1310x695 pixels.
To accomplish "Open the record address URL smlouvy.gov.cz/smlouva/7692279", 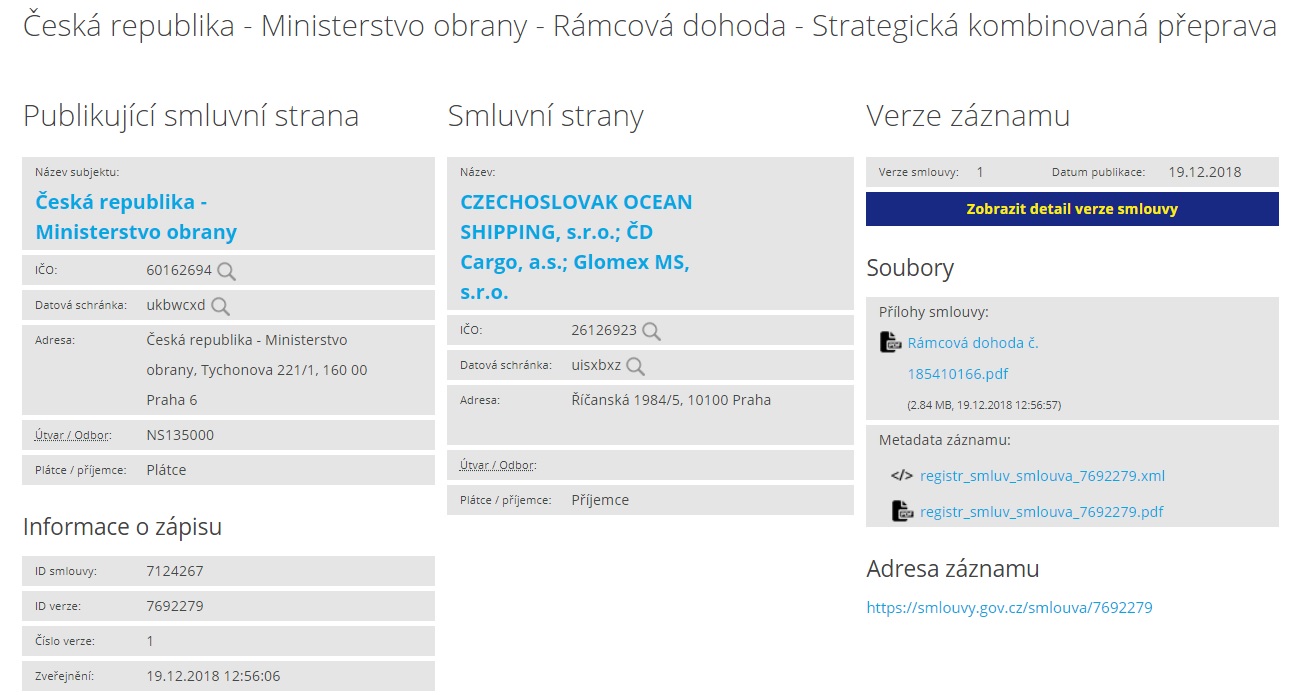I will [x=1009, y=607].
